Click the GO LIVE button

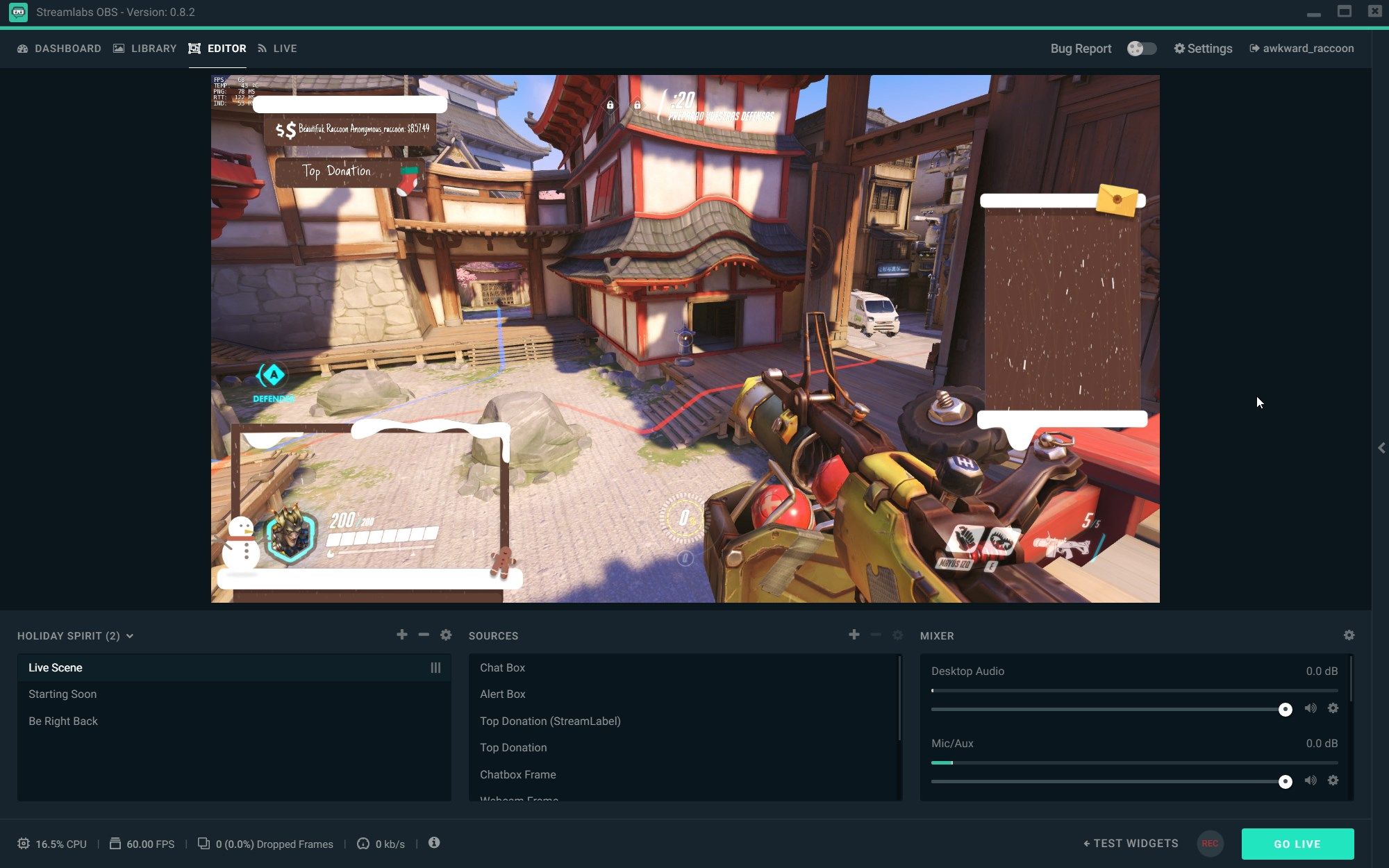point(1298,843)
